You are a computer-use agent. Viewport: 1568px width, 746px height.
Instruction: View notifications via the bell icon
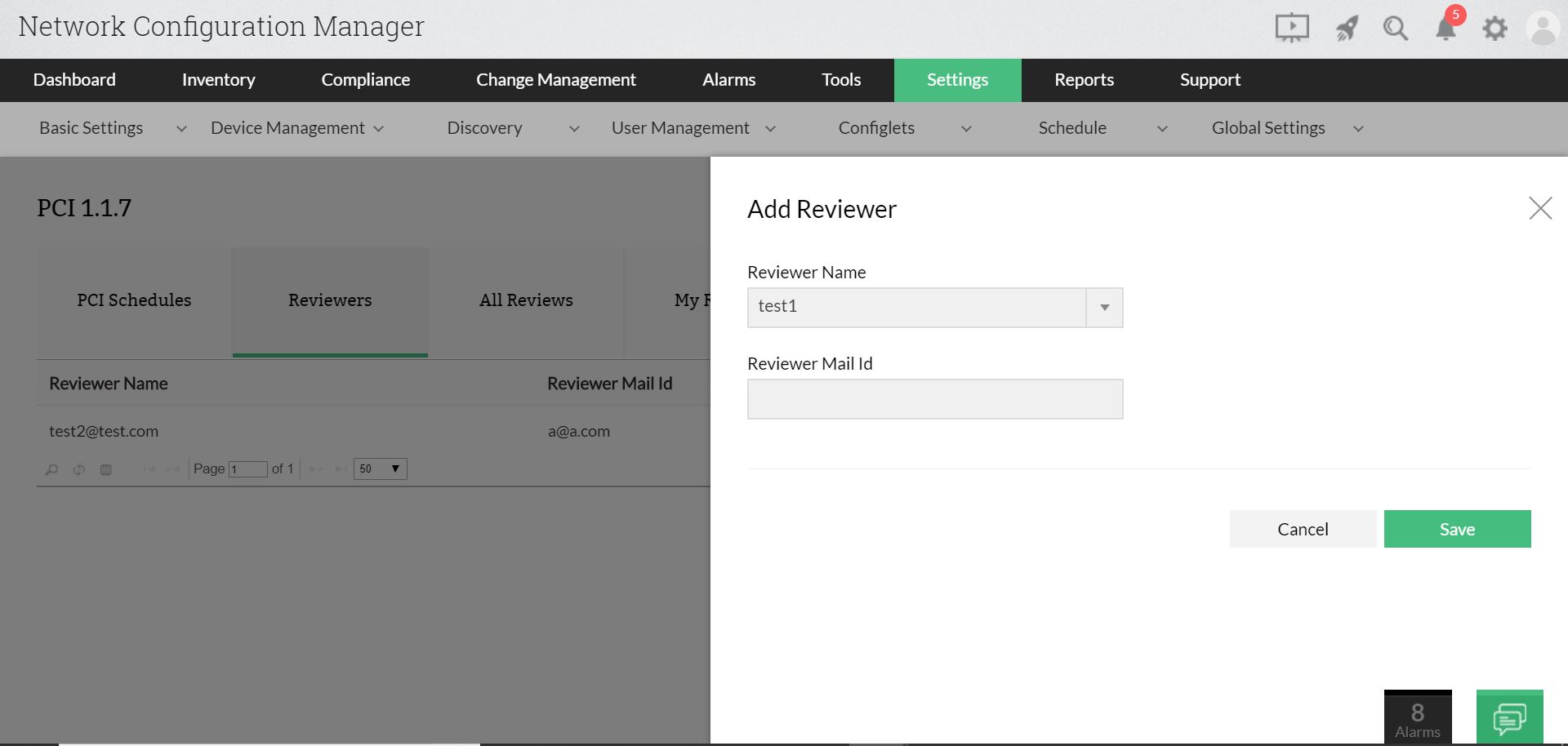(x=1446, y=28)
